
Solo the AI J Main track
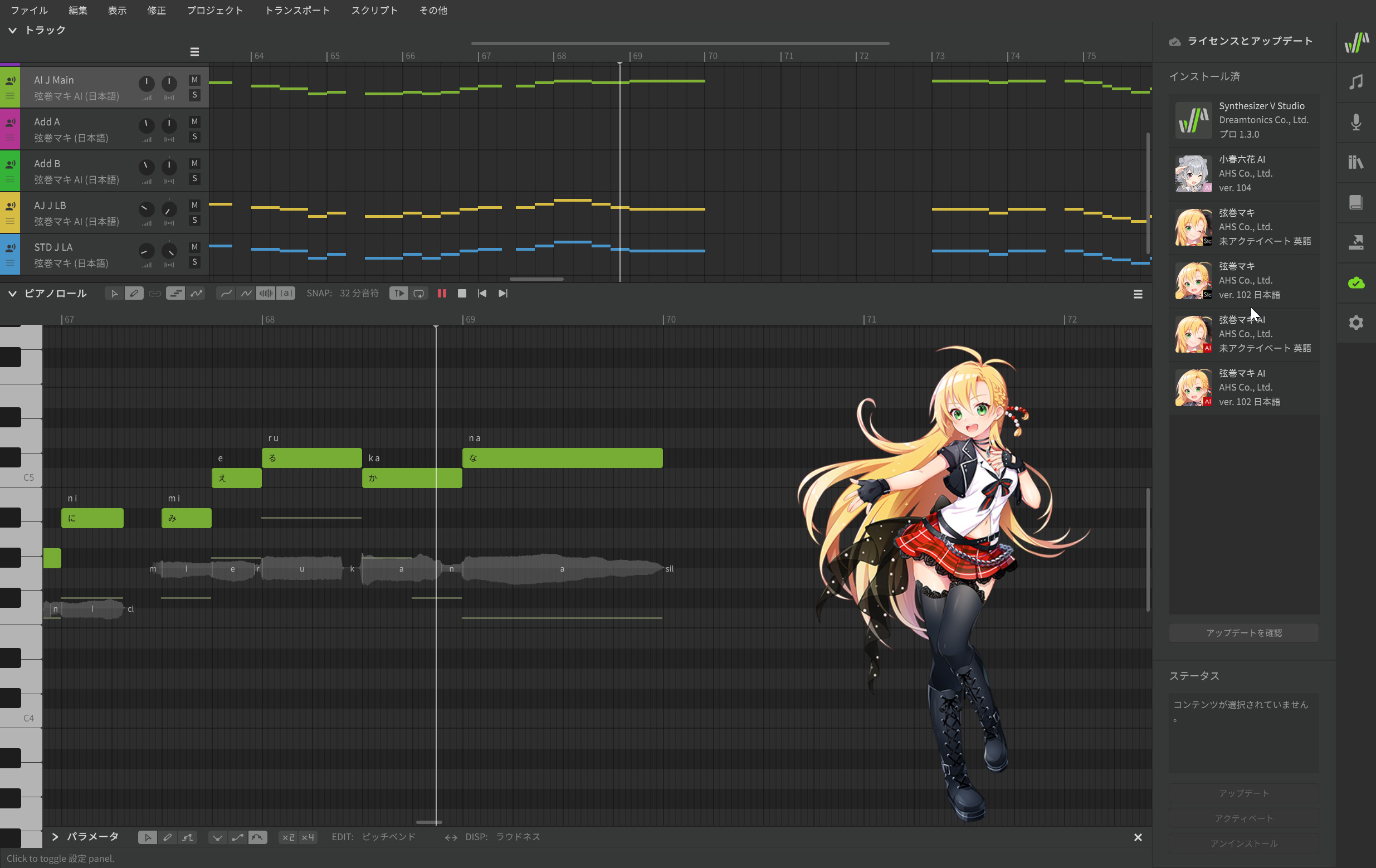tap(194, 95)
